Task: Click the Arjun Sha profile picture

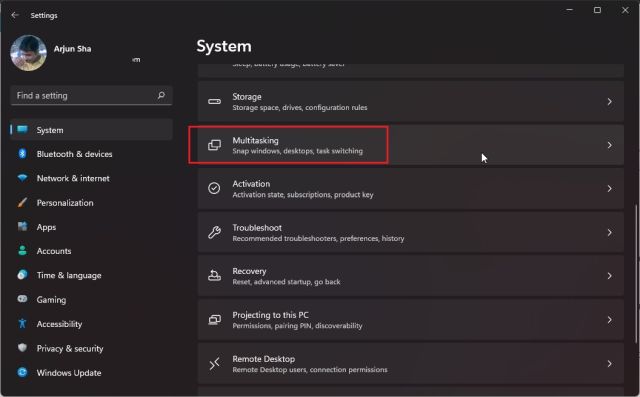Action: click(28, 53)
